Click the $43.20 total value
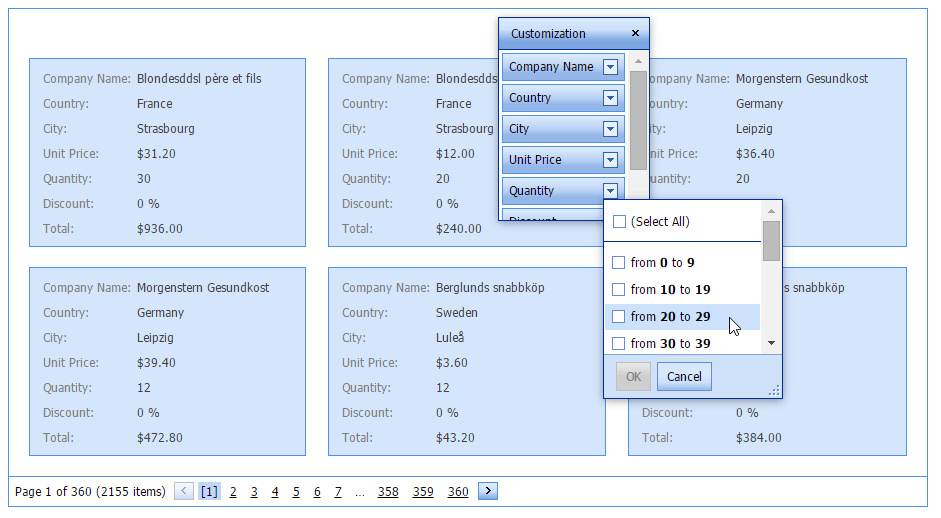 point(455,438)
